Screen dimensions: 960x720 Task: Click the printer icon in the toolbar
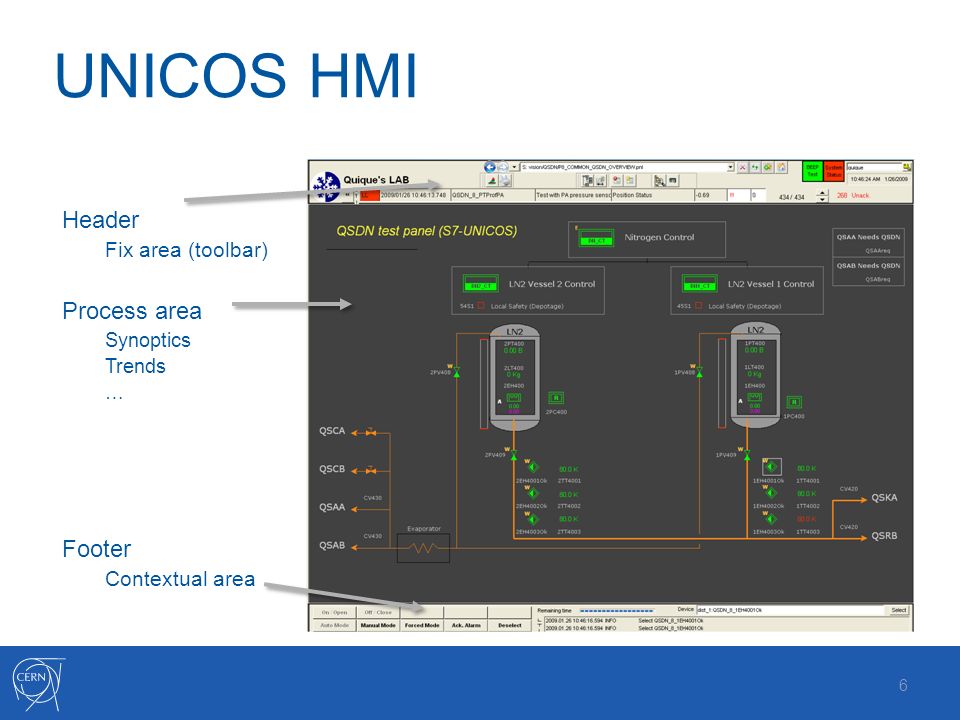pyautogui.click(x=506, y=180)
